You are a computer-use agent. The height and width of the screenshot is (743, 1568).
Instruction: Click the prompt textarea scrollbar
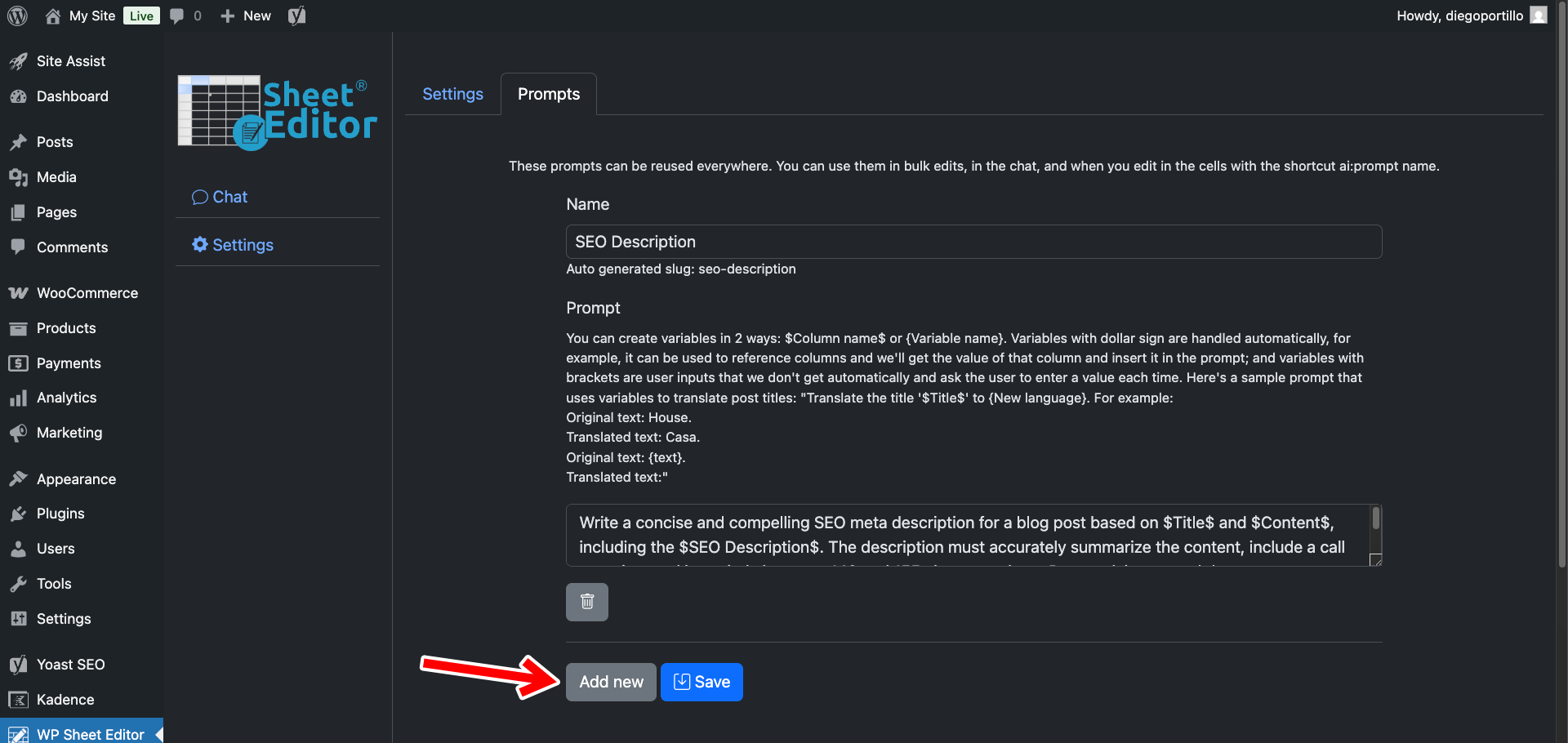[1376, 518]
